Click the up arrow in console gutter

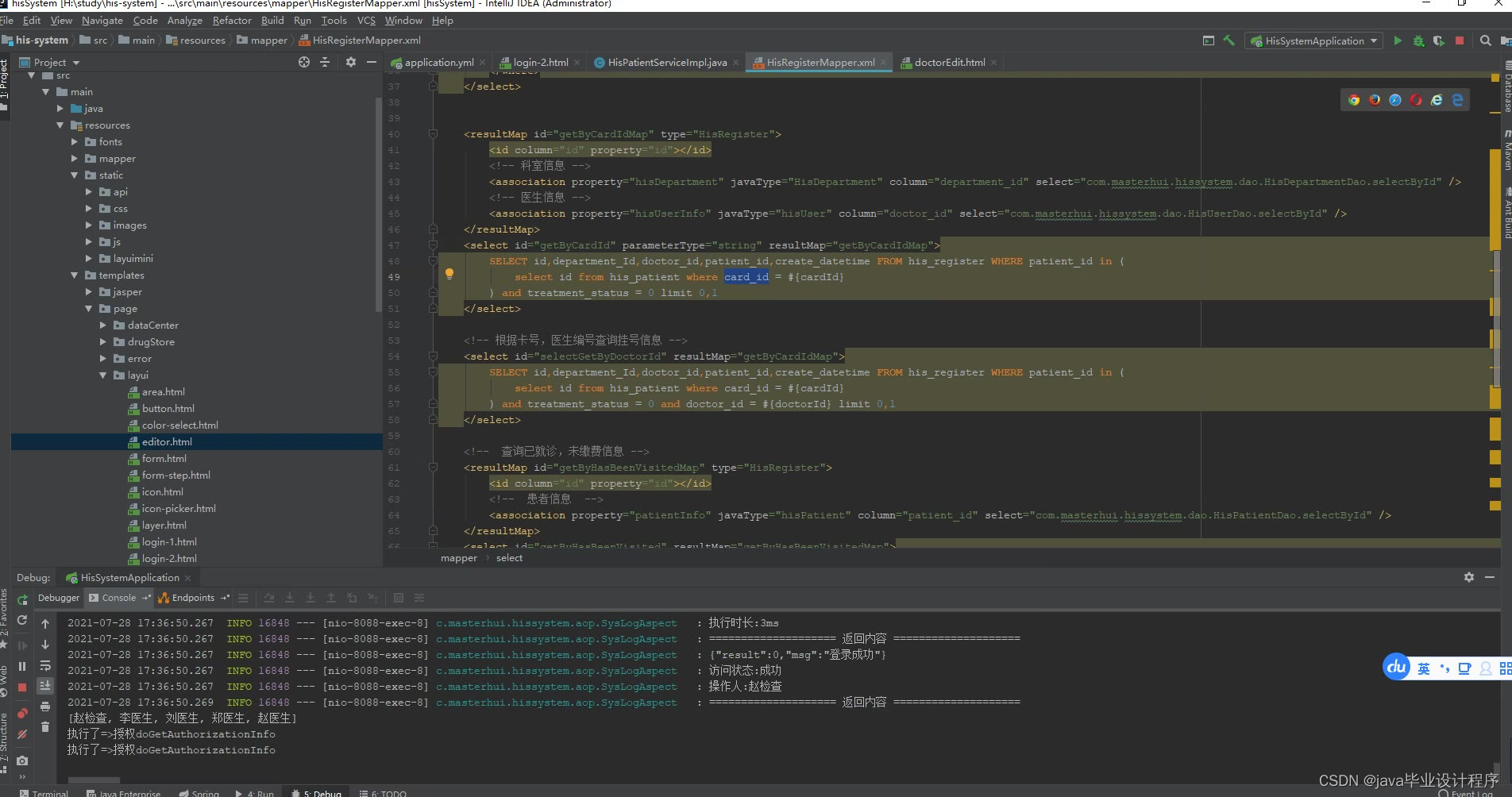(x=45, y=624)
